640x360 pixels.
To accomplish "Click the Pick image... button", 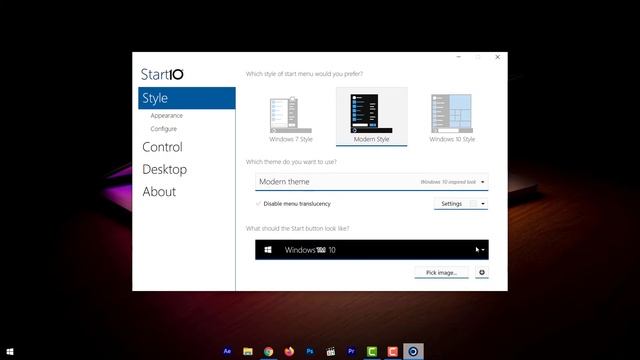I will (x=441, y=273).
